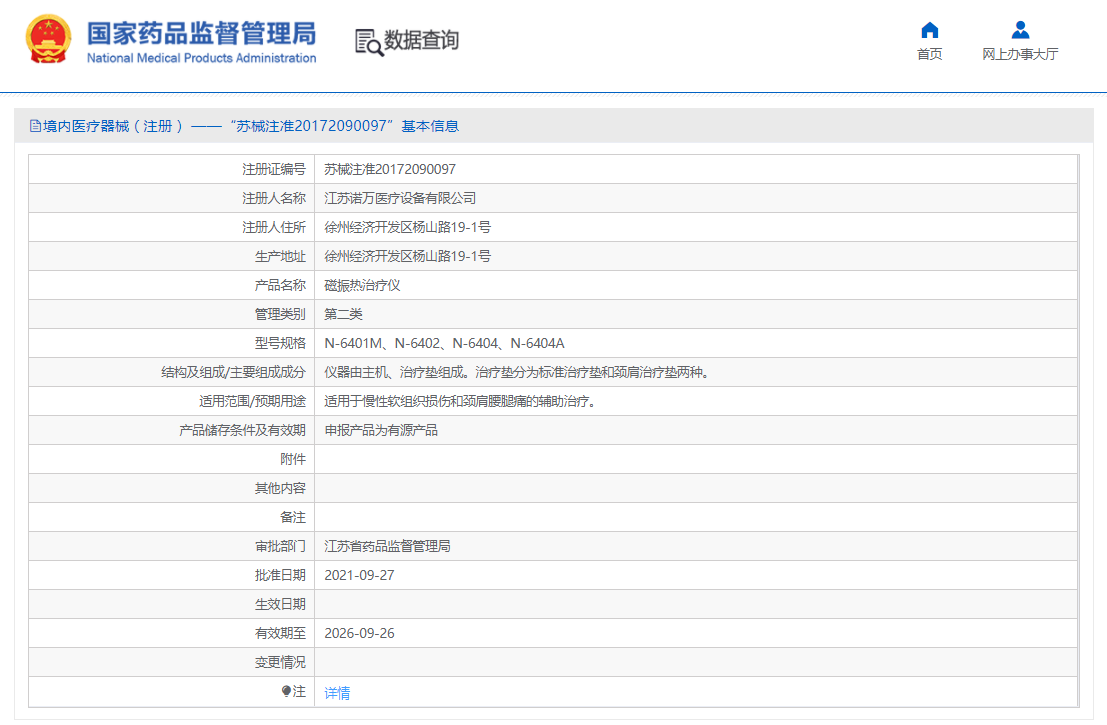This screenshot has height=725, width=1107.
Task: Click the 产品储存条件及有效期 label
Action: [x=242, y=430]
